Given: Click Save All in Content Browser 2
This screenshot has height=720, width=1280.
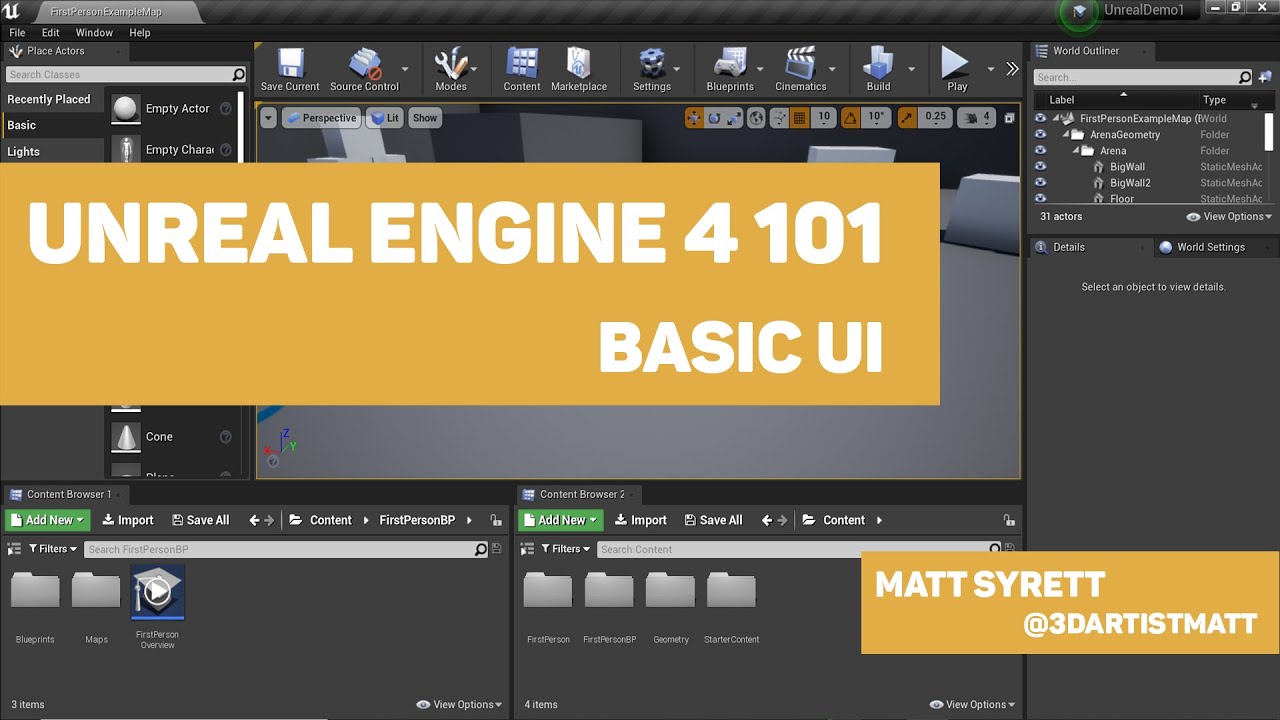Looking at the screenshot, I should point(713,520).
